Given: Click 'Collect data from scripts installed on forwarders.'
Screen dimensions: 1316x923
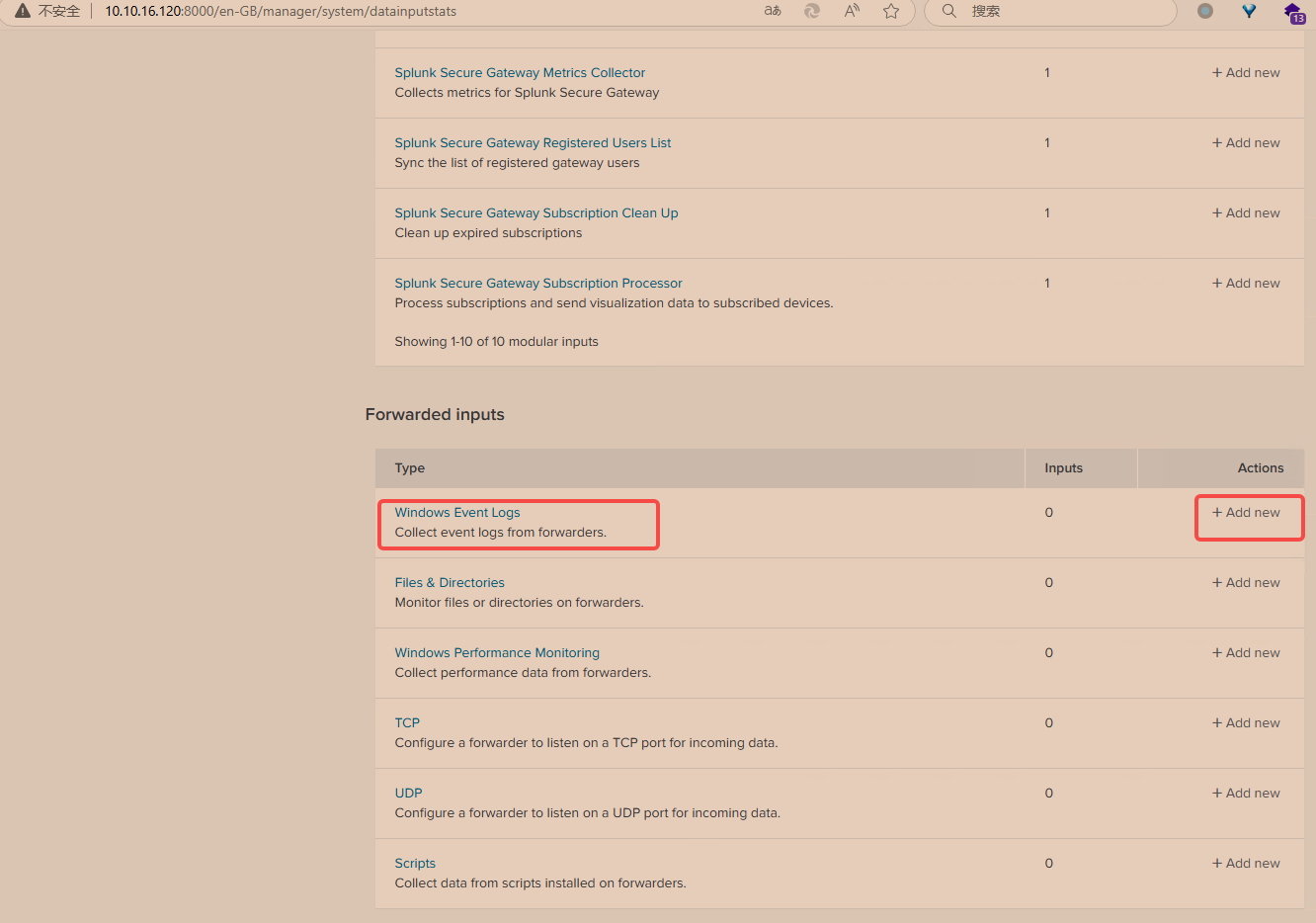Looking at the screenshot, I should click(540, 883).
